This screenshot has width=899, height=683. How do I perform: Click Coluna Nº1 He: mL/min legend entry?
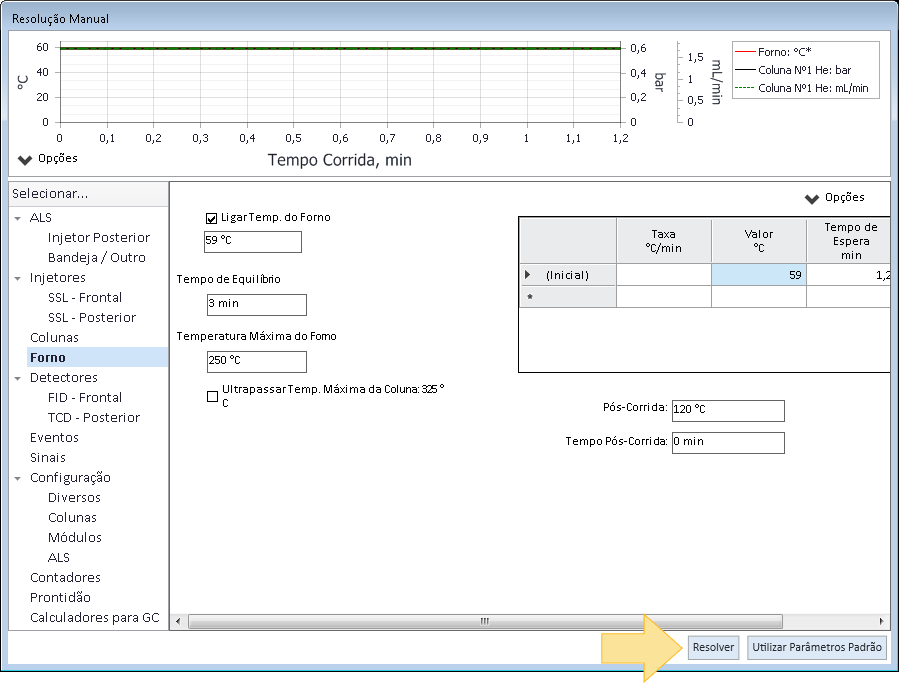(x=802, y=88)
